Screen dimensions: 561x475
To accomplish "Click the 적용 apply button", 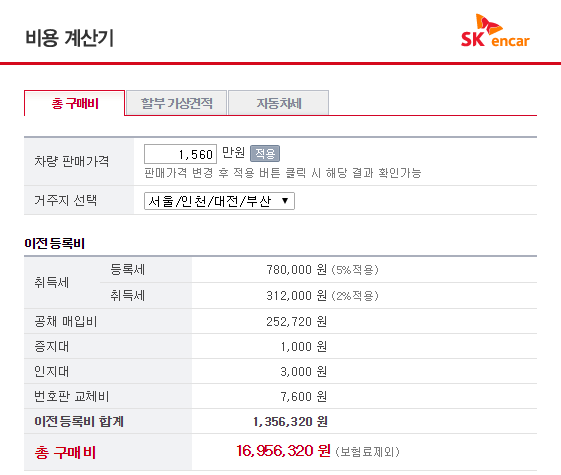I will click(265, 154).
